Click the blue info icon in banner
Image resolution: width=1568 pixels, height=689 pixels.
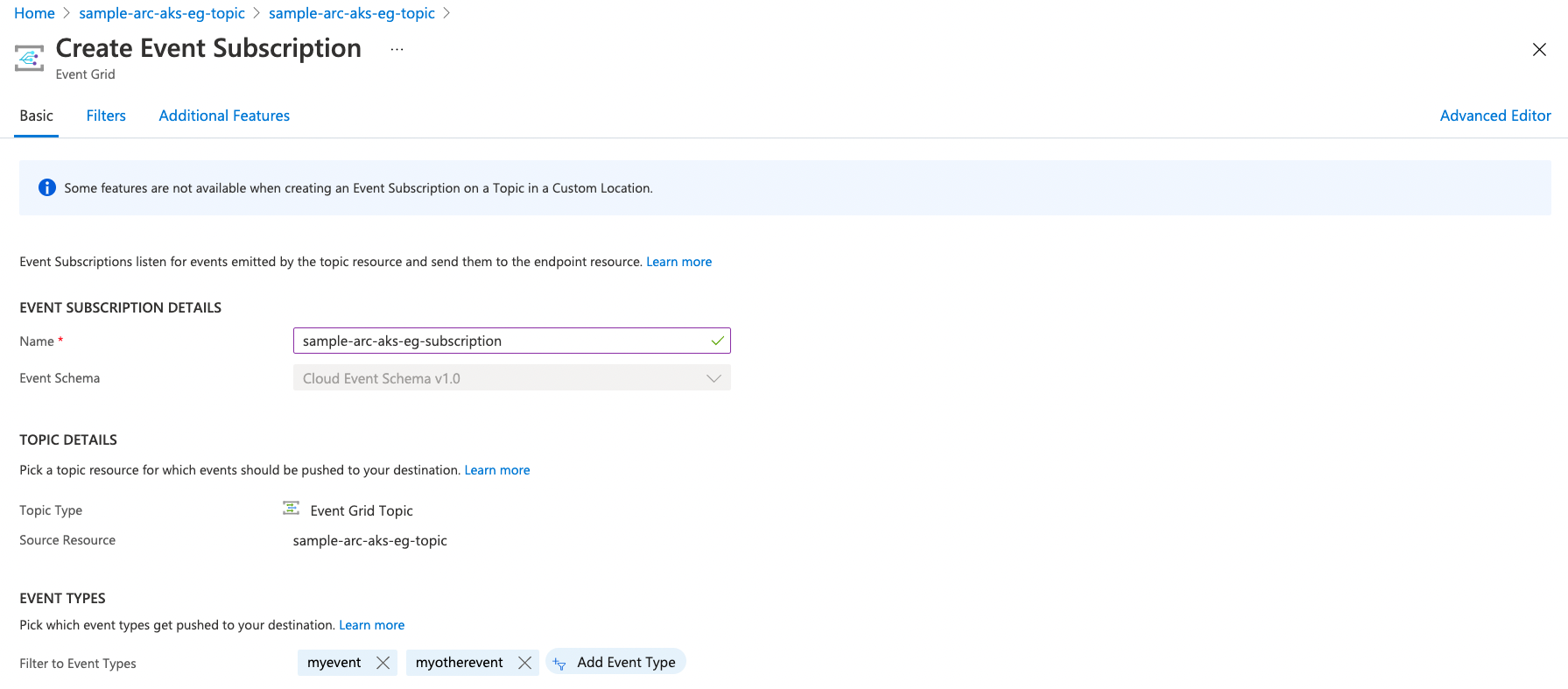pos(47,187)
